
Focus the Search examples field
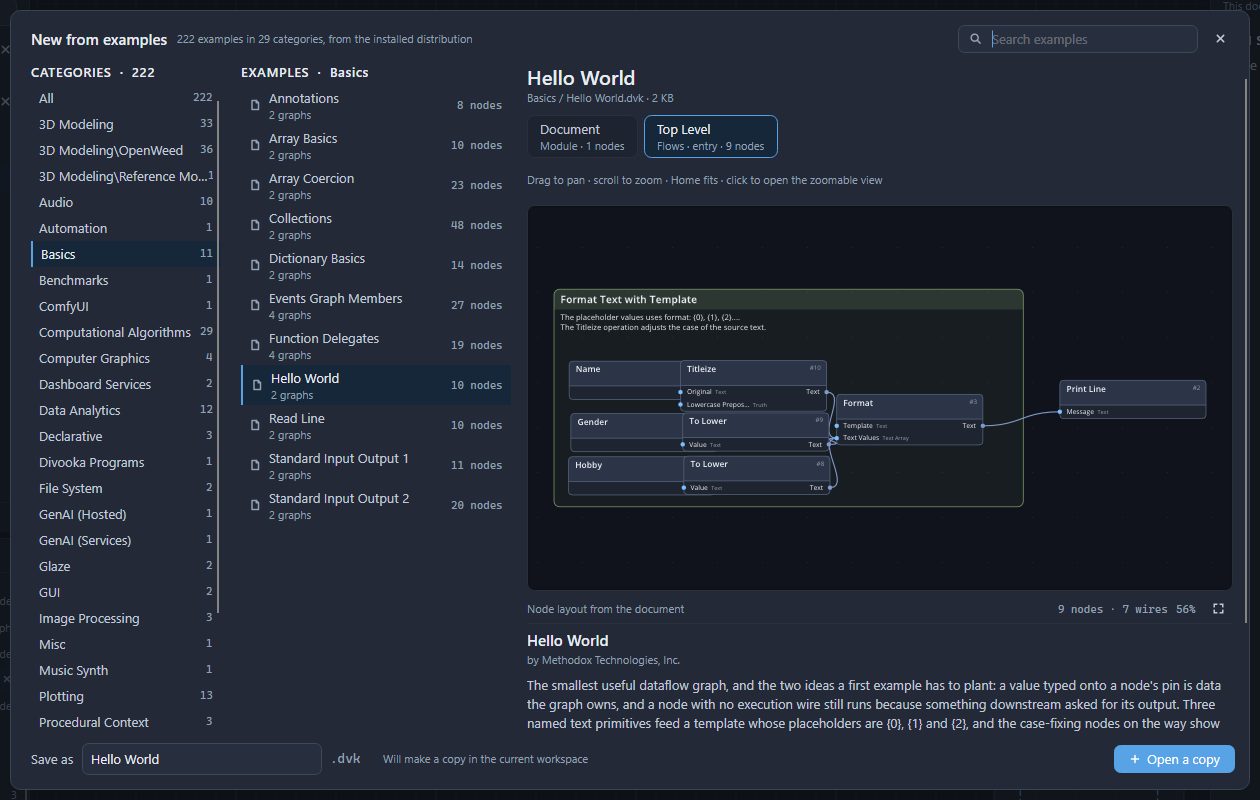click(1078, 39)
